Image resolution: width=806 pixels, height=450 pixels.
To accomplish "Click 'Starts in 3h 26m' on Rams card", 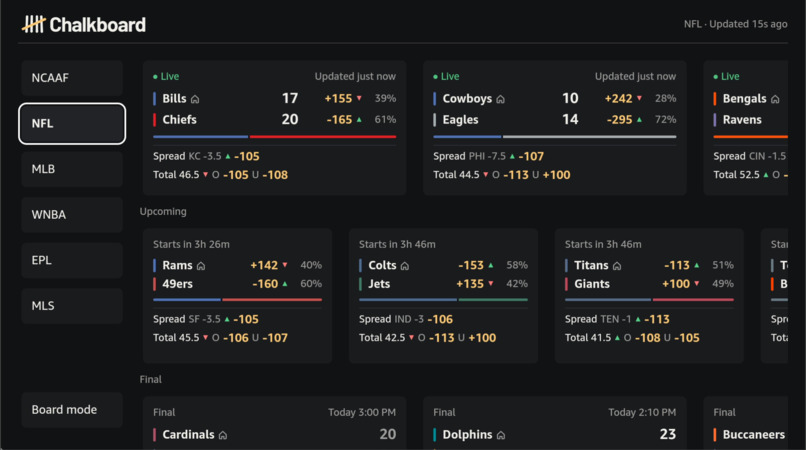I will (191, 244).
